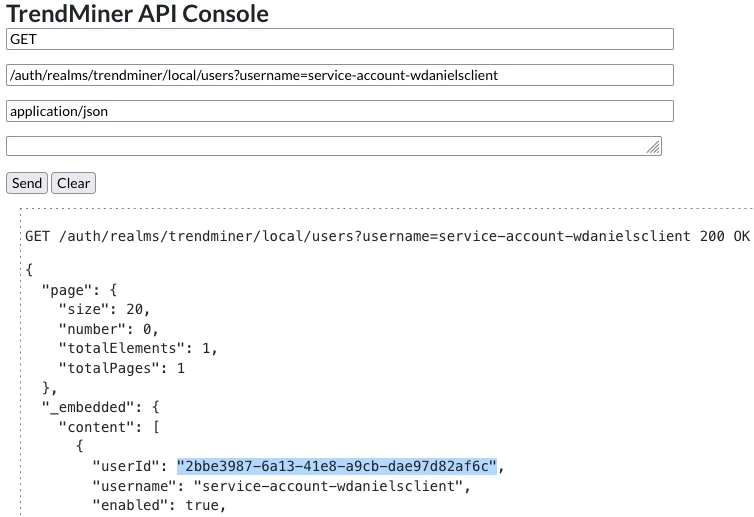Image resolution: width=754 pixels, height=517 pixels.
Task: Click the "totalElements": 1 line
Action: click(x=138, y=348)
